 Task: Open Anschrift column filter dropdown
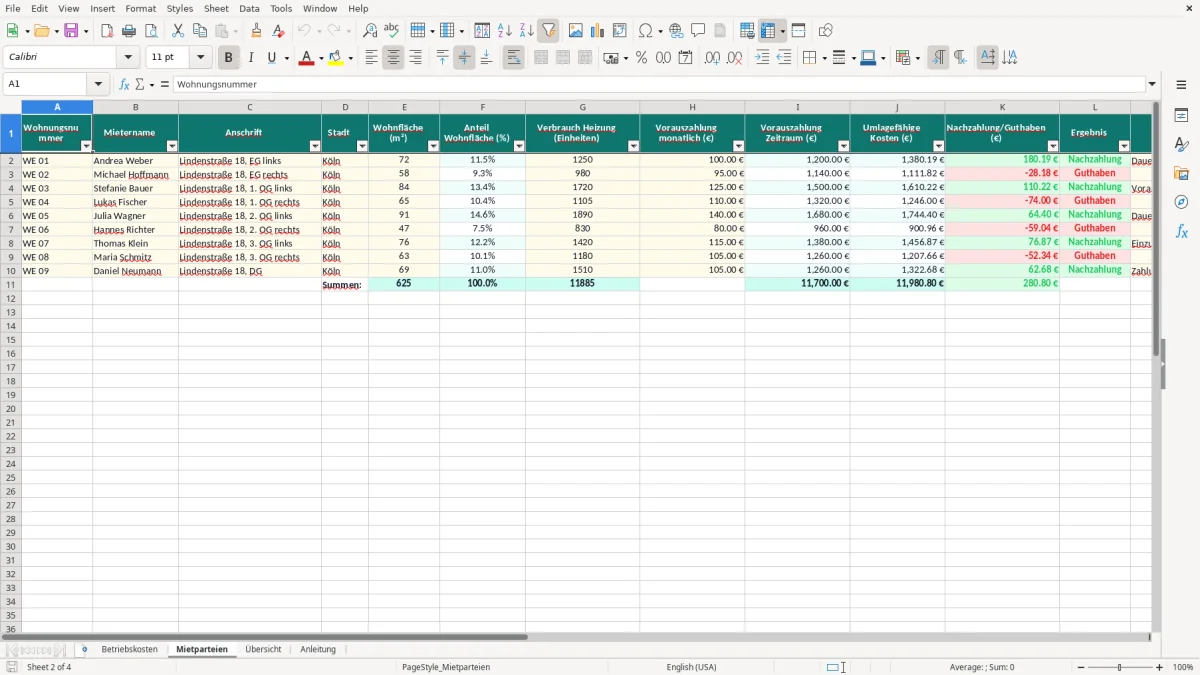click(x=315, y=146)
